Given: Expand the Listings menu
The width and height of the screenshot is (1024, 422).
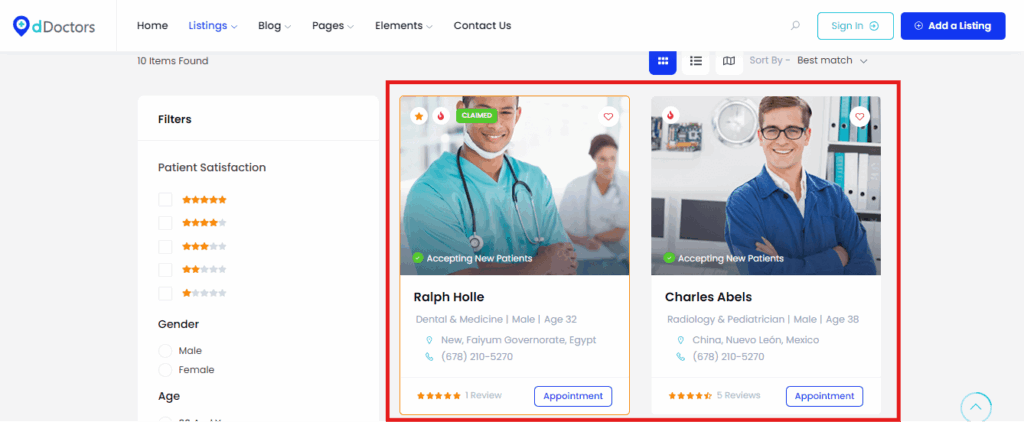Looking at the screenshot, I should tap(213, 25).
